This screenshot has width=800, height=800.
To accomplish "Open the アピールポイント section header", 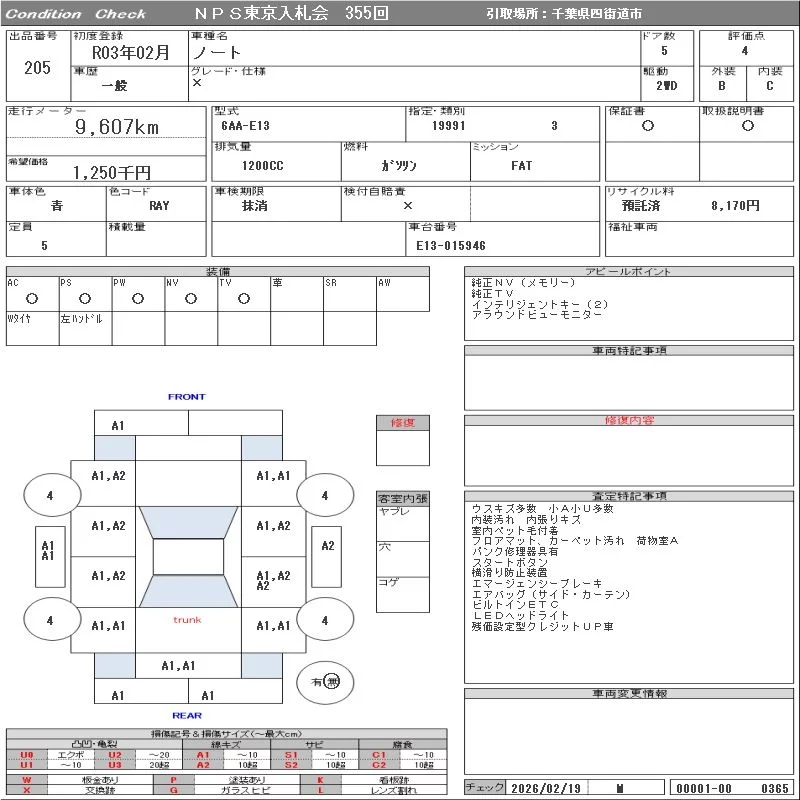I will [x=629, y=272].
